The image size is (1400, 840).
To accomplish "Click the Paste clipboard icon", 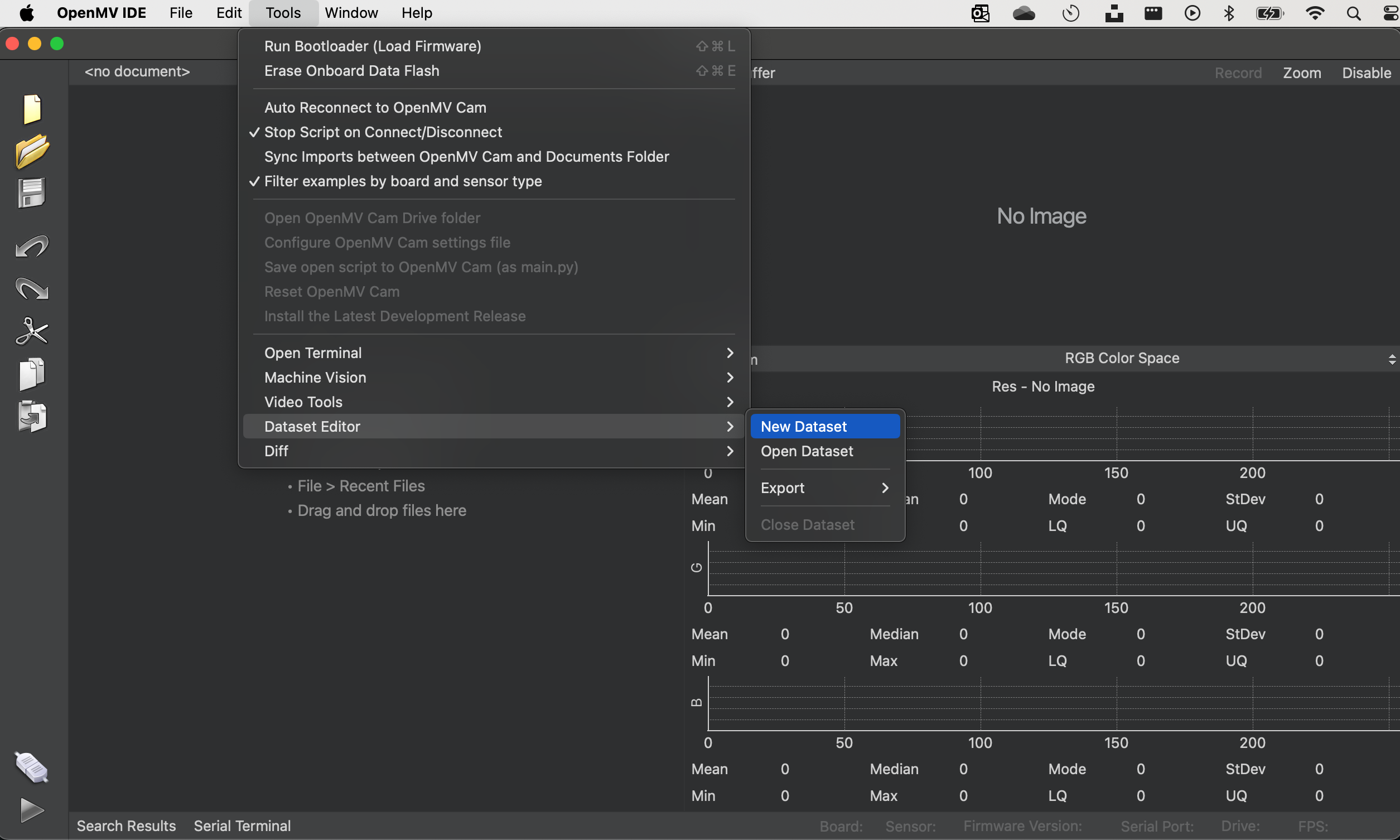I will click(x=32, y=417).
